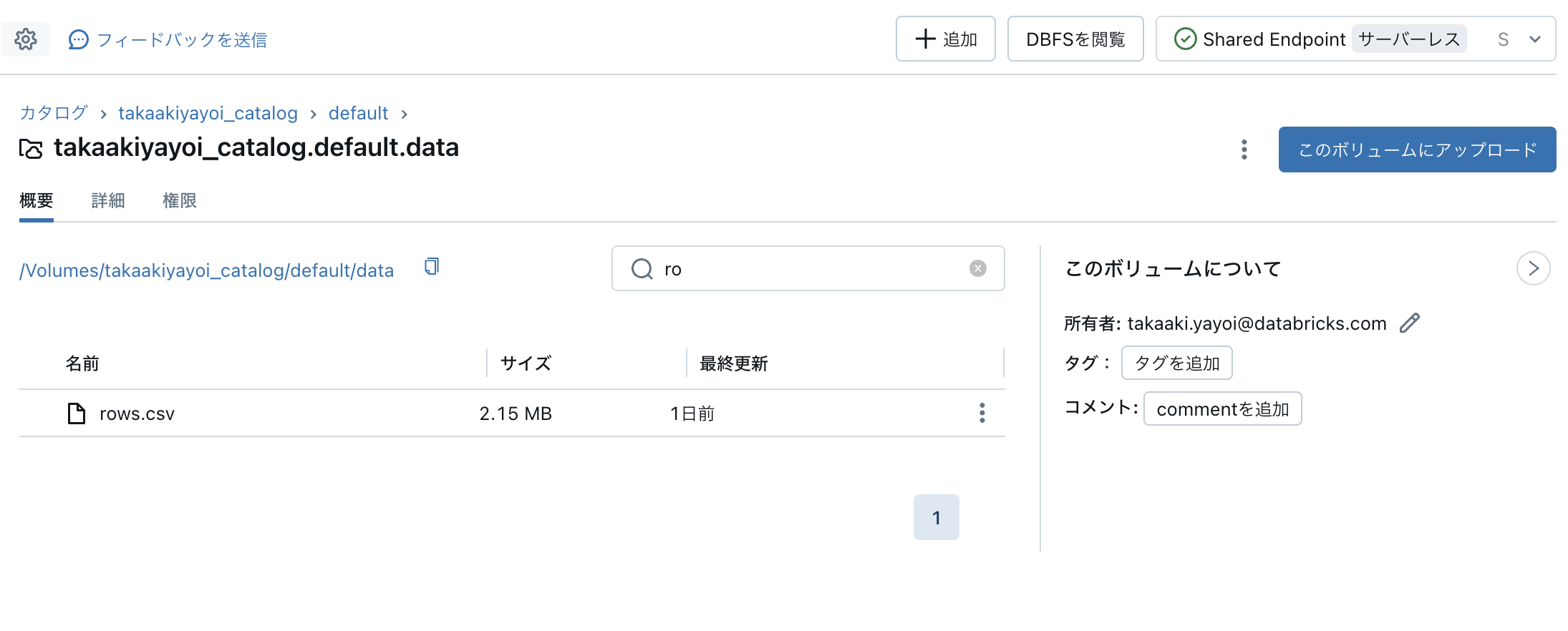Open the volume's three-dot overflow menu
The image size is (1568, 631).
[x=1244, y=150]
